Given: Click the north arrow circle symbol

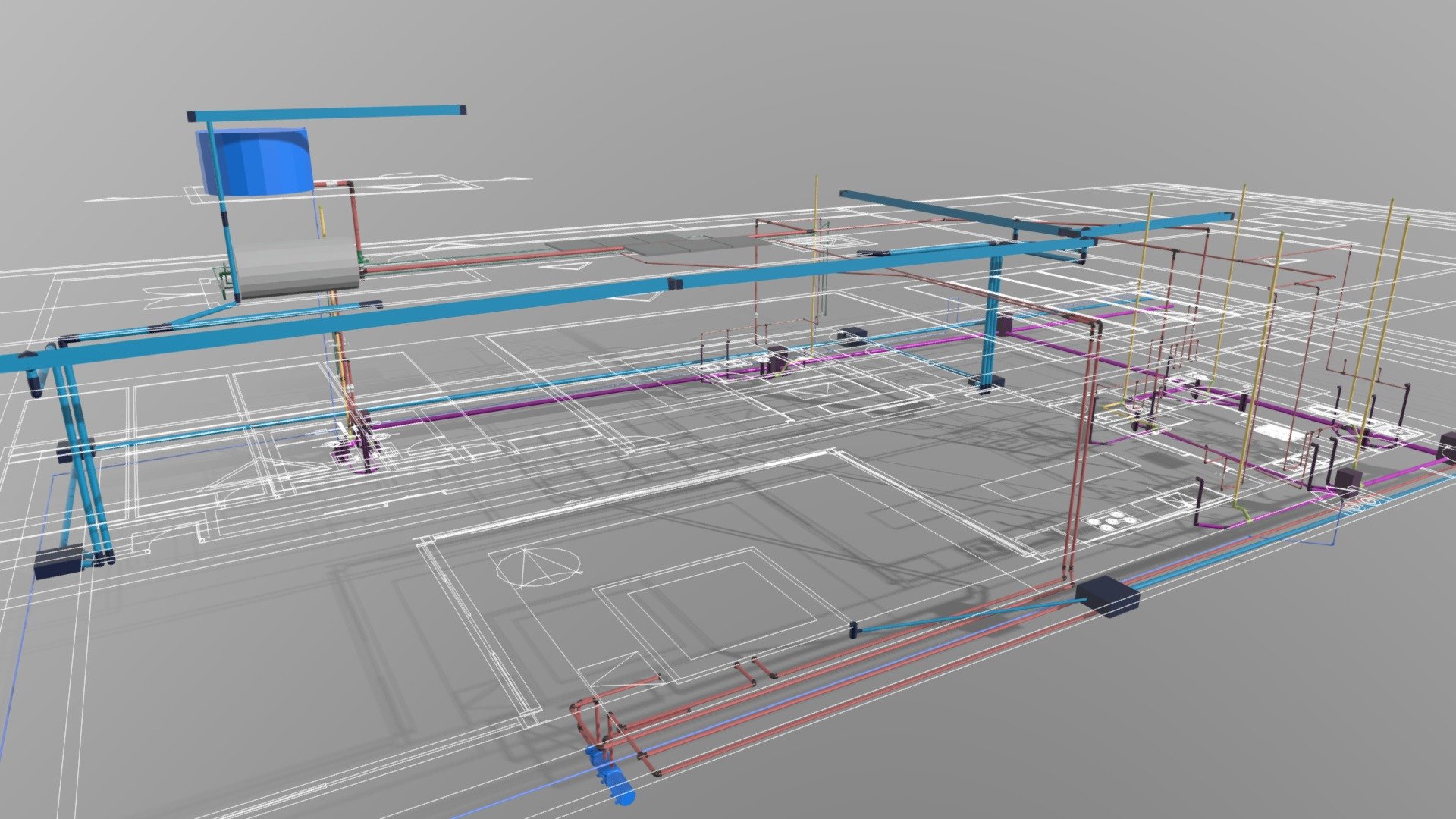Looking at the screenshot, I should click(x=539, y=566).
